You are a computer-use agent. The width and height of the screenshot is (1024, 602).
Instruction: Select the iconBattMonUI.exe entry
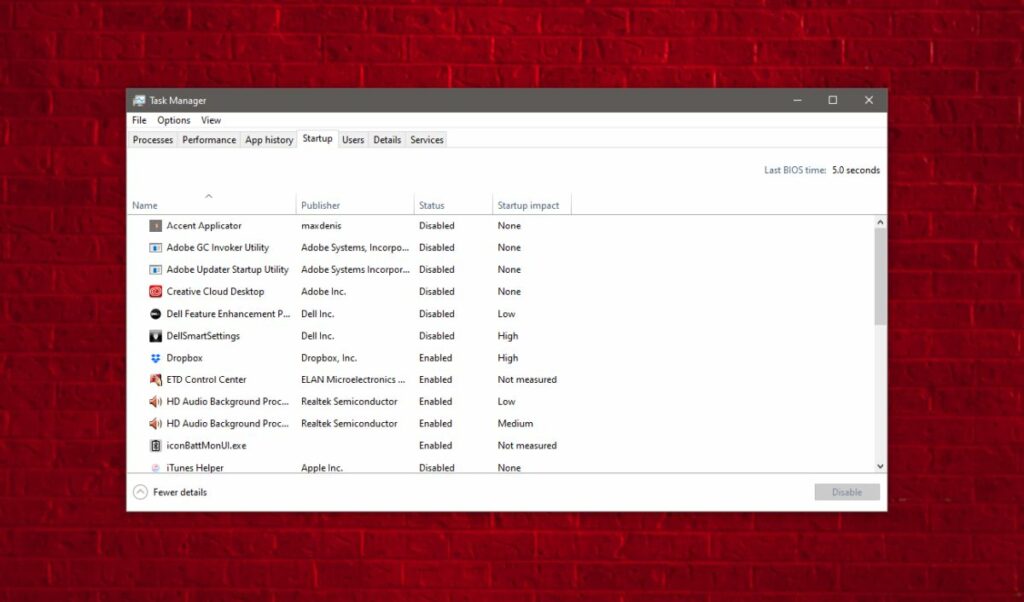click(210, 445)
